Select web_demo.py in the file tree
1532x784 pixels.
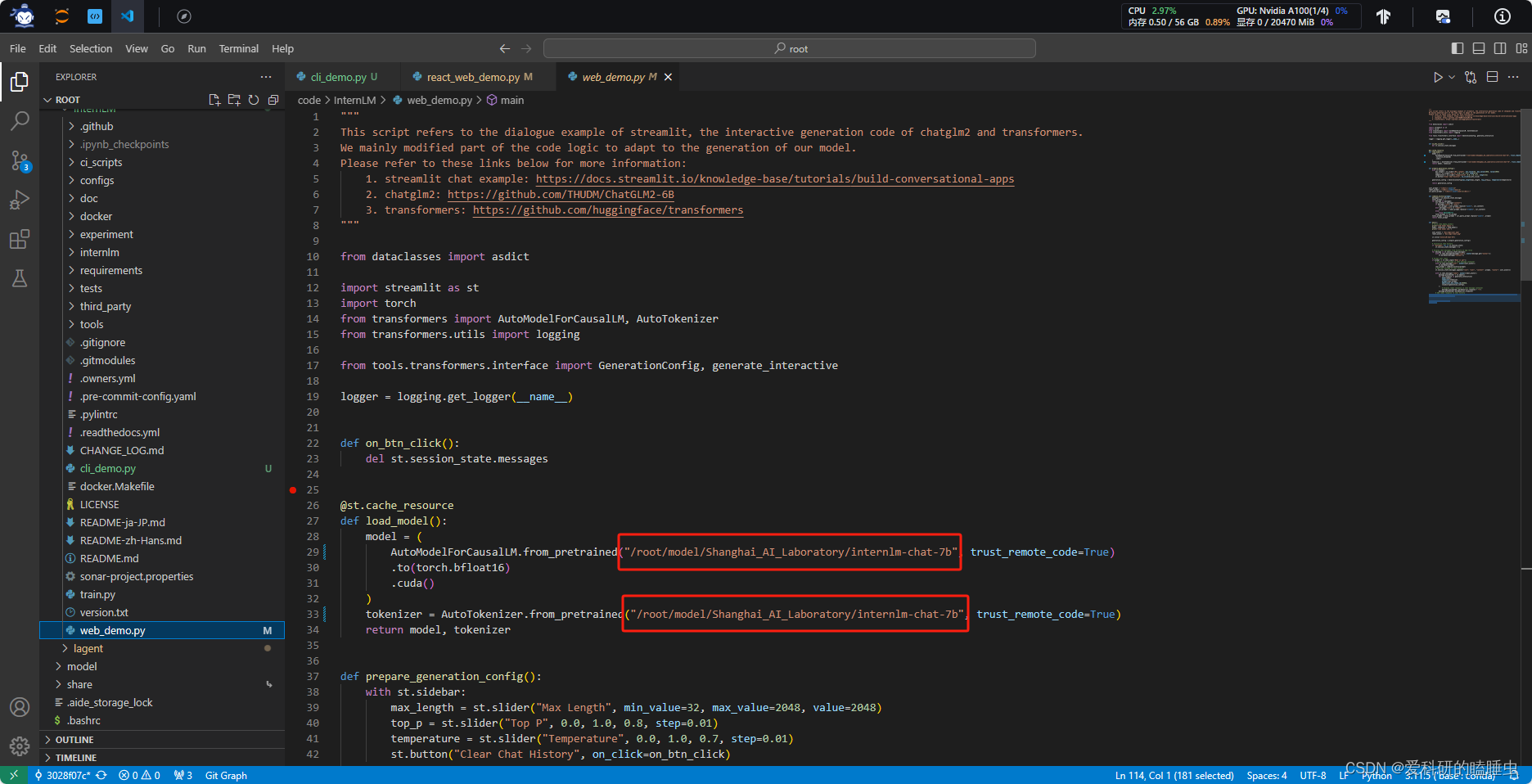tap(162, 631)
